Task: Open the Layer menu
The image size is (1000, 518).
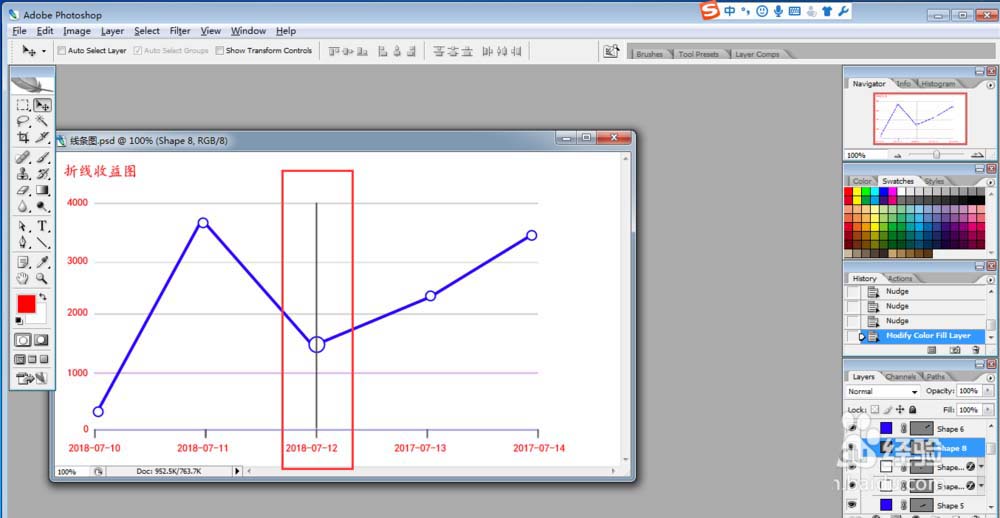Action: (x=112, y=31)
